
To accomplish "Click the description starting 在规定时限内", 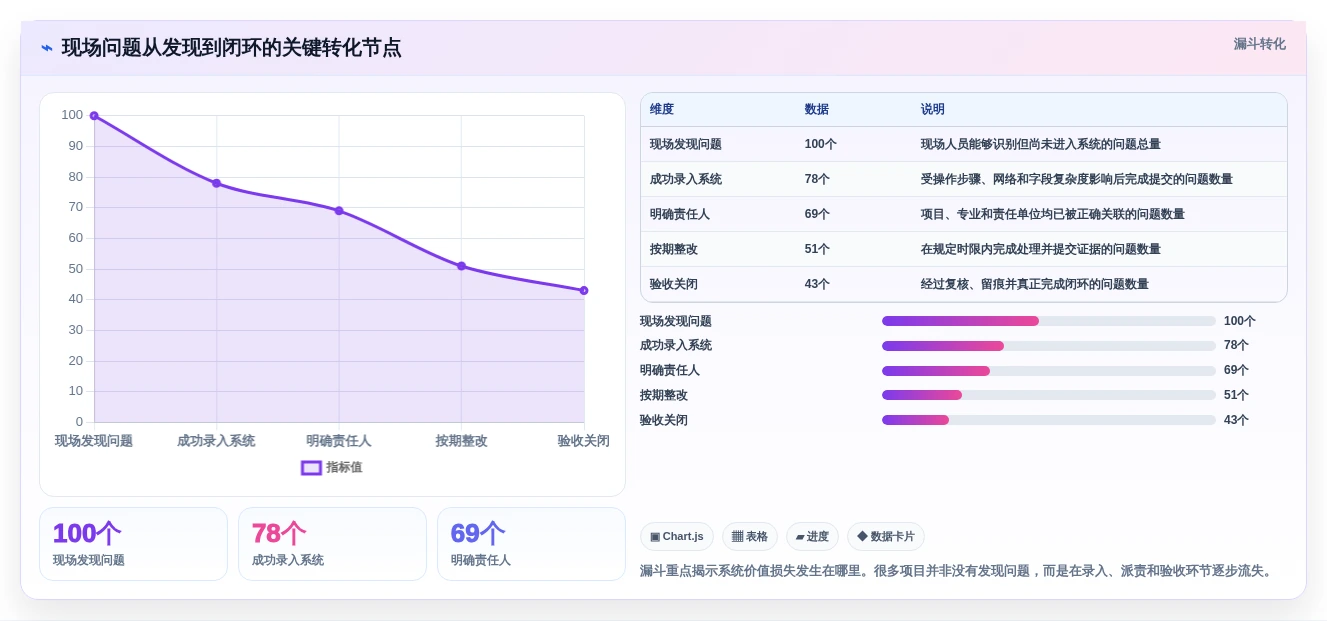I will (x=1041, y=249).
